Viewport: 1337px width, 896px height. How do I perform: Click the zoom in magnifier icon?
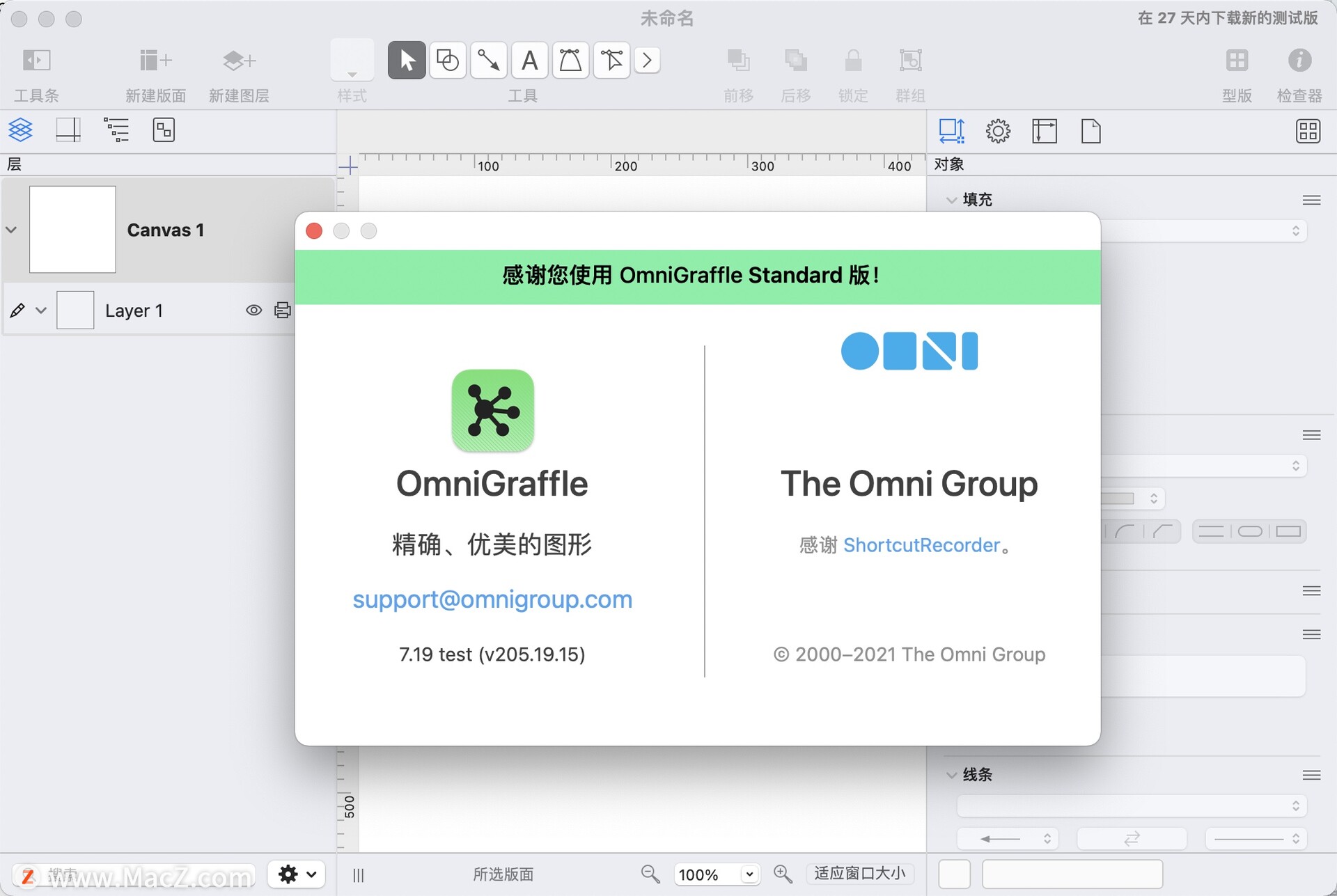(783, 874)
